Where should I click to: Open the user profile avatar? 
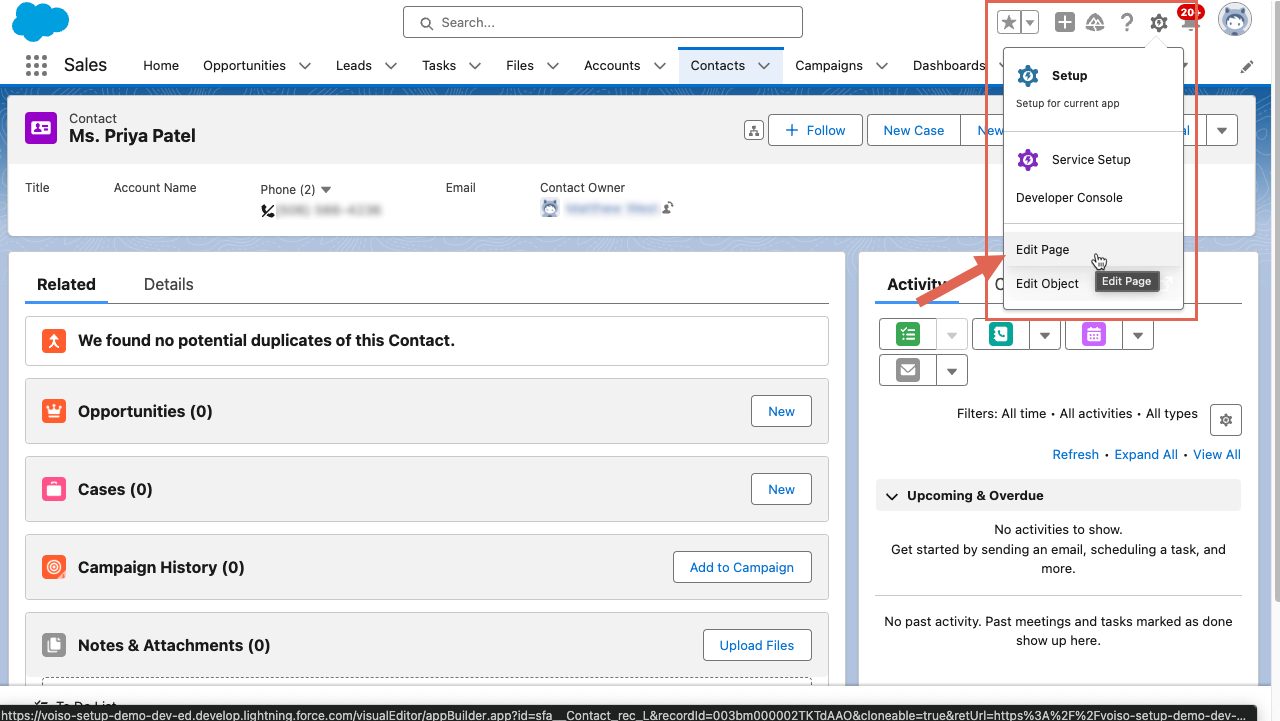[x=1235, y=20]
